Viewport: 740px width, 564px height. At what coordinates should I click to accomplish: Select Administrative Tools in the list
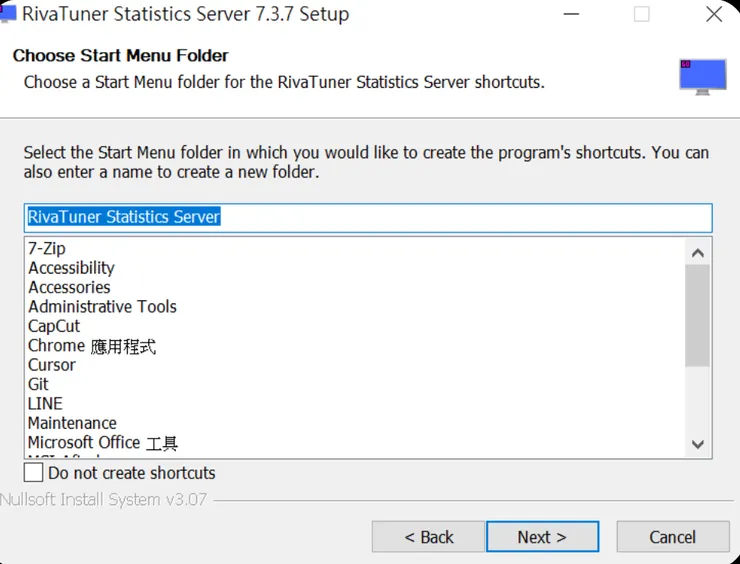click(102, 307)
